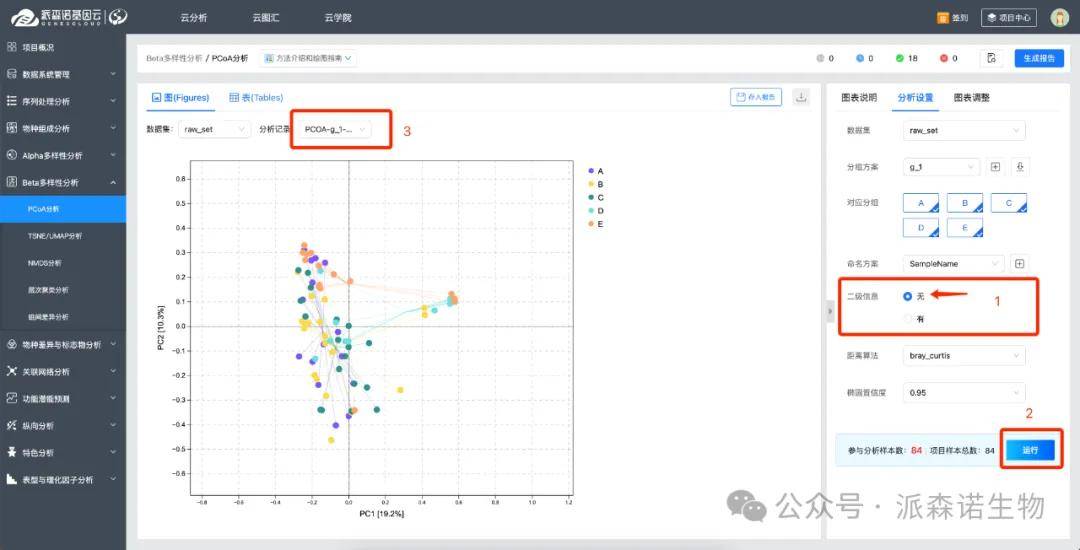The image size is (1080, 550).
Task: Click the red failed-tasks status icon
Action: coord(942,59)
